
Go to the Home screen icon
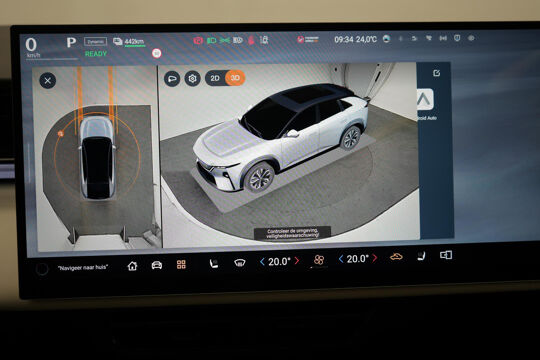tap(132, 266)
